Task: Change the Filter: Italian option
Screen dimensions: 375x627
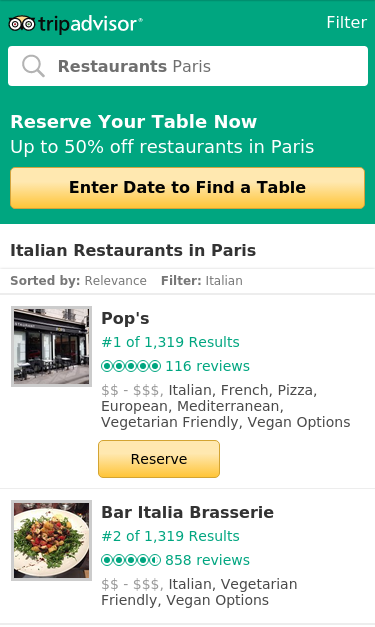Action: click(x=202, y=281)
